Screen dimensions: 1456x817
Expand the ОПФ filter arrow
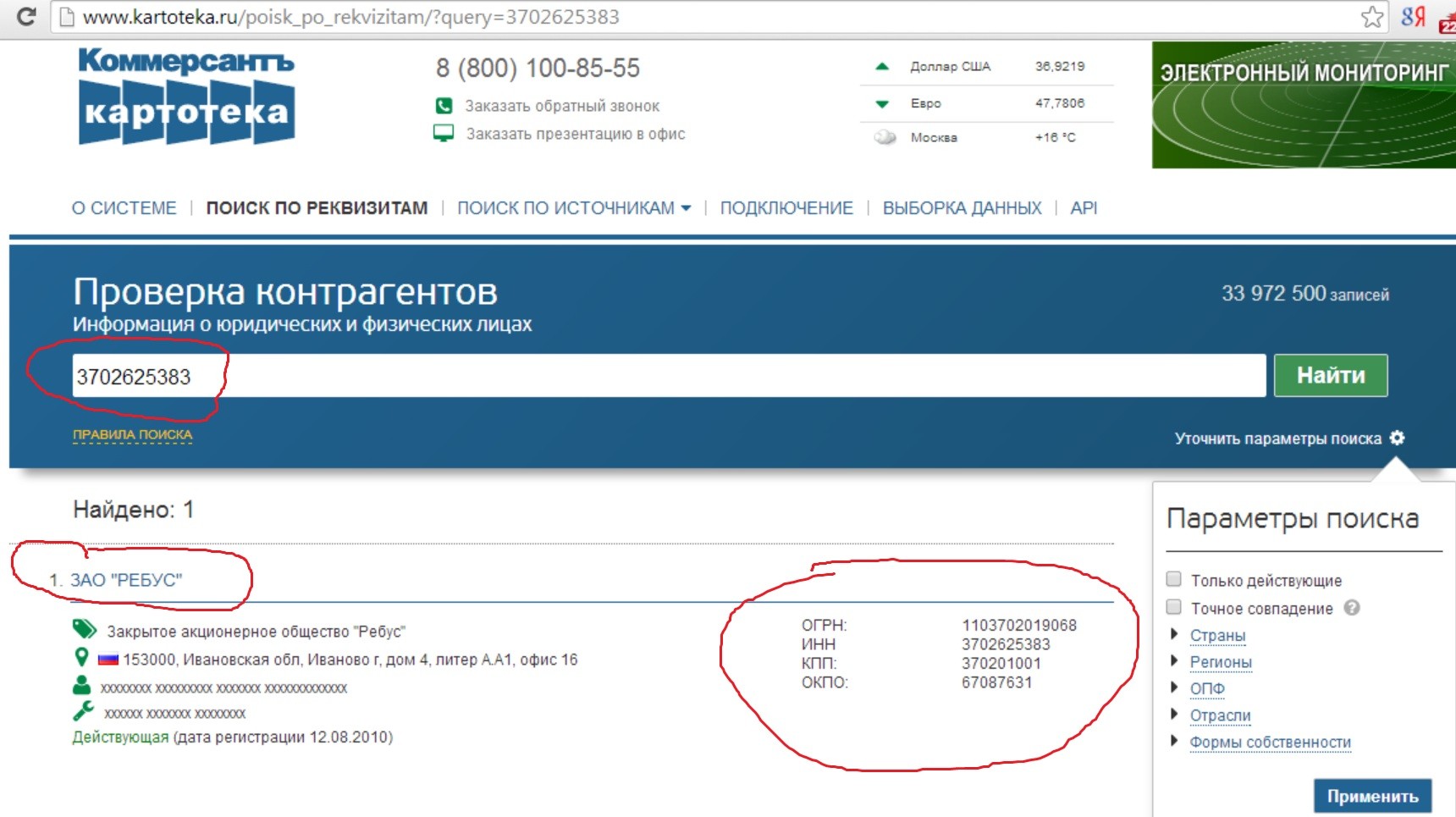[x=1174, y=687]
